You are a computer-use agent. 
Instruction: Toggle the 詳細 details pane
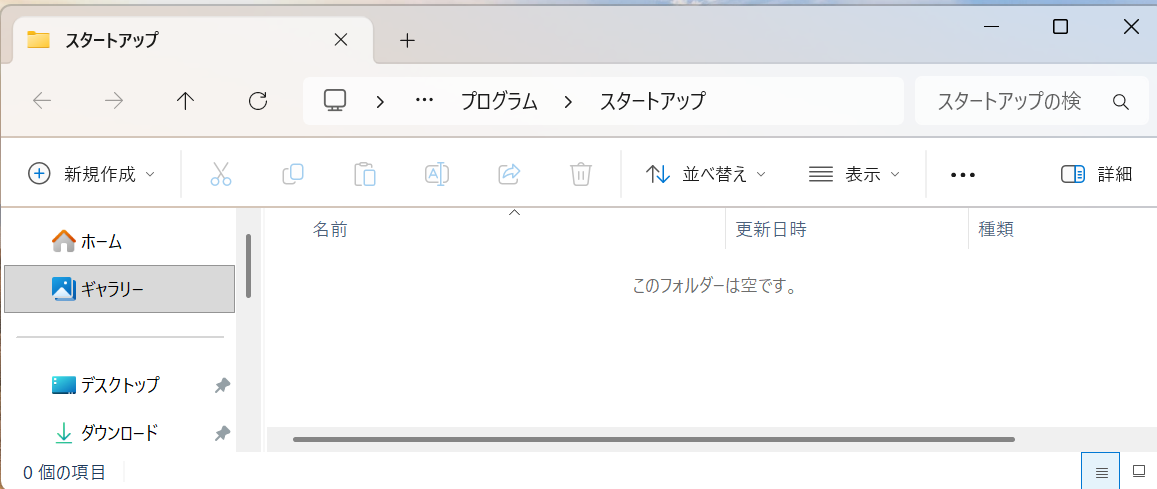(1096, 174)
